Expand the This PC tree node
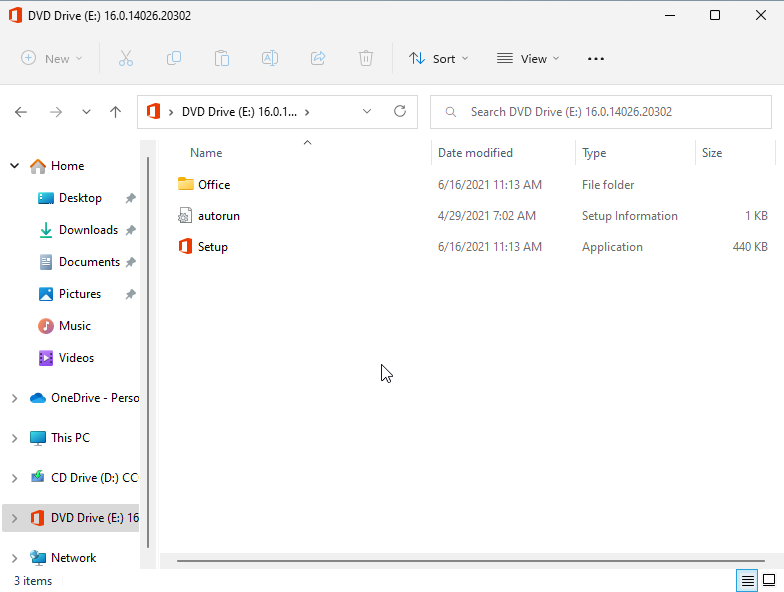 (14, 438)
